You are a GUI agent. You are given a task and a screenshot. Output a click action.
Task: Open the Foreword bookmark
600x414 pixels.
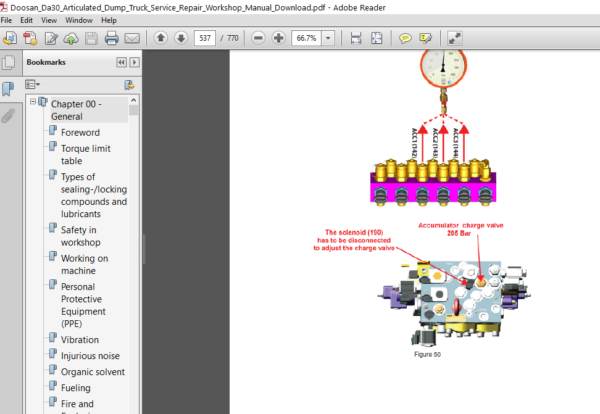click(80, 132)
